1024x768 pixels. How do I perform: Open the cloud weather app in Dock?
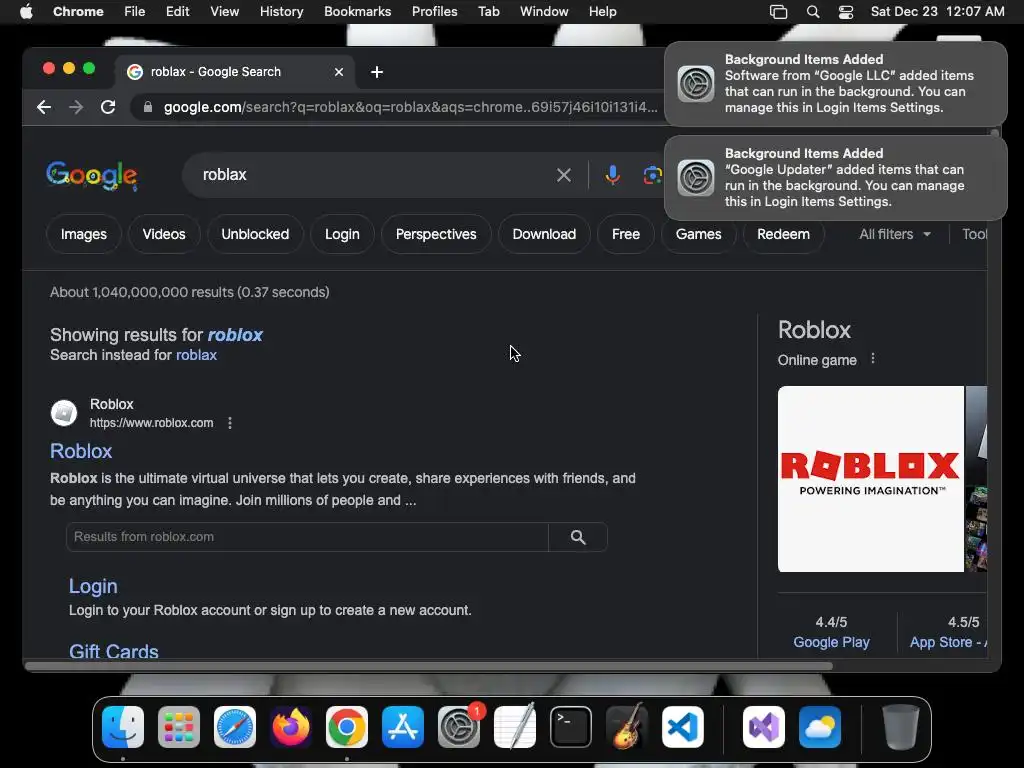[820, 727]
